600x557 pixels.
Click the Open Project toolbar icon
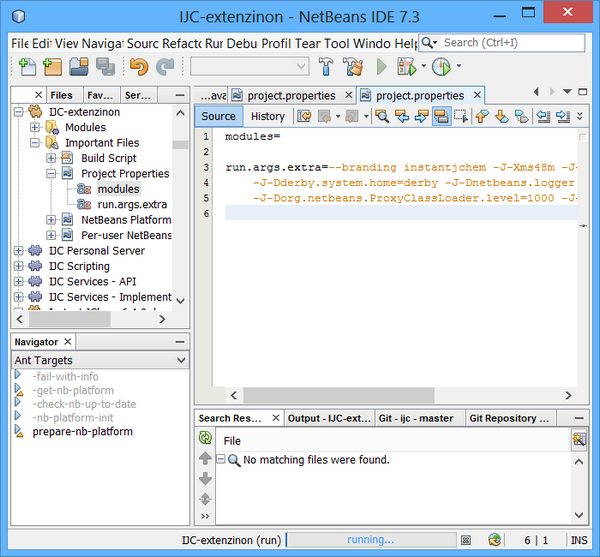(79, 67)
